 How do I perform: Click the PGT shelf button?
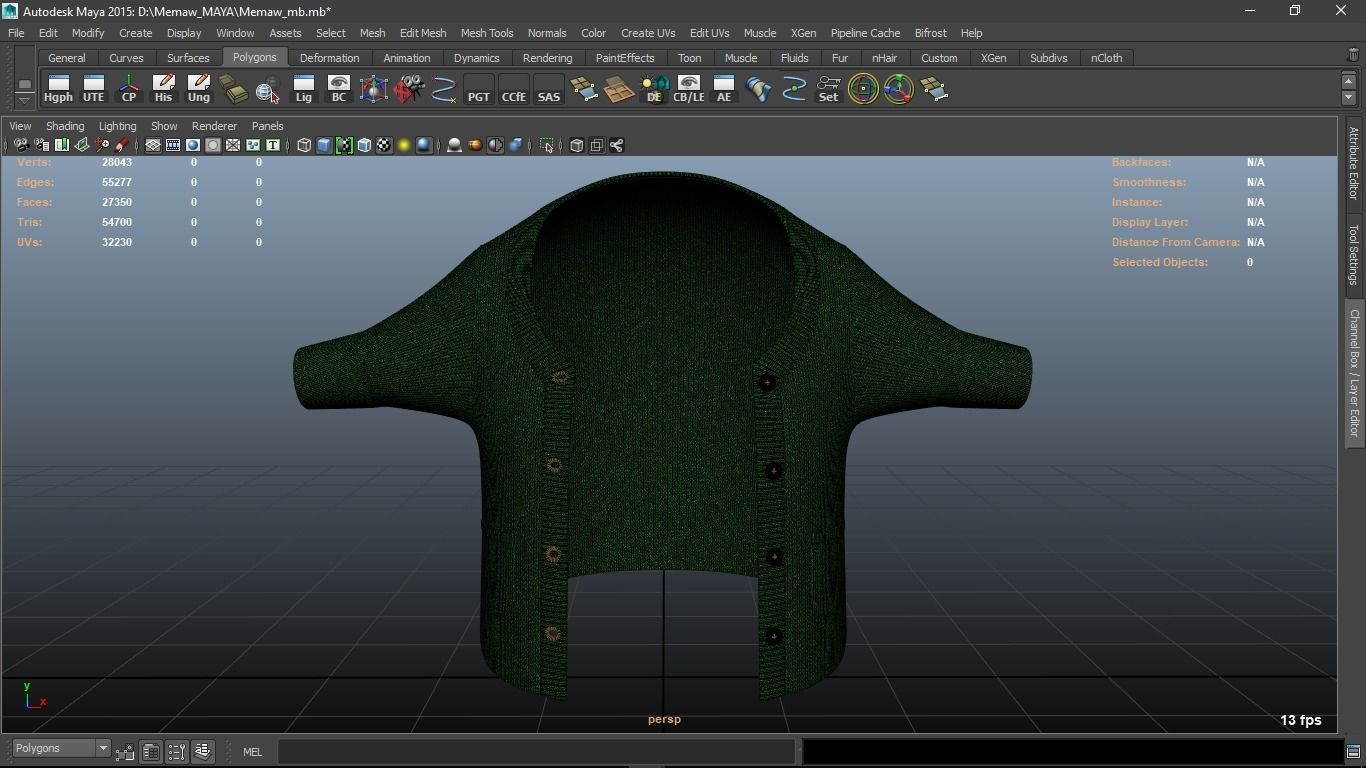pos(478,89)
